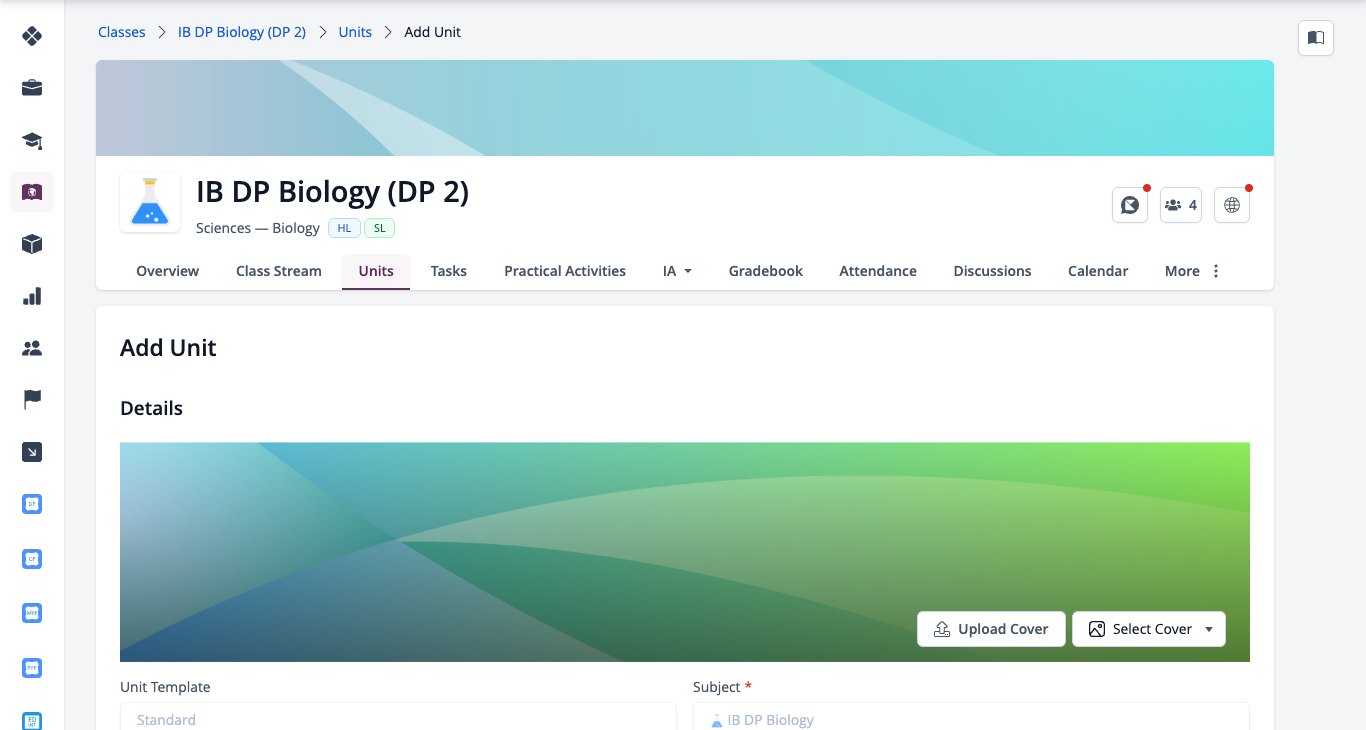Click the unit cover image preview
The width and height of the screenshot is (1366, 730).
click(x=685, y=552)
